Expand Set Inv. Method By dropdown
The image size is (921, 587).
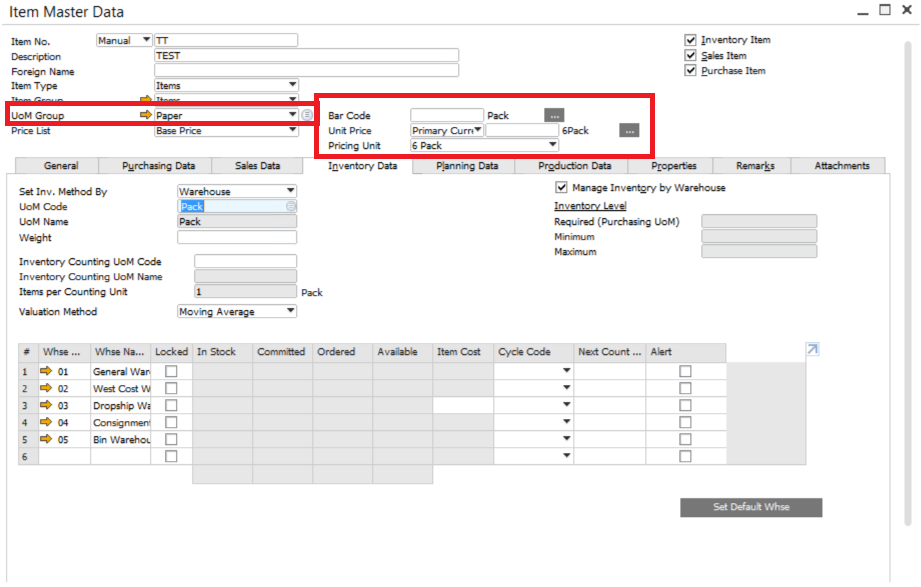click(x=291, y=191)
